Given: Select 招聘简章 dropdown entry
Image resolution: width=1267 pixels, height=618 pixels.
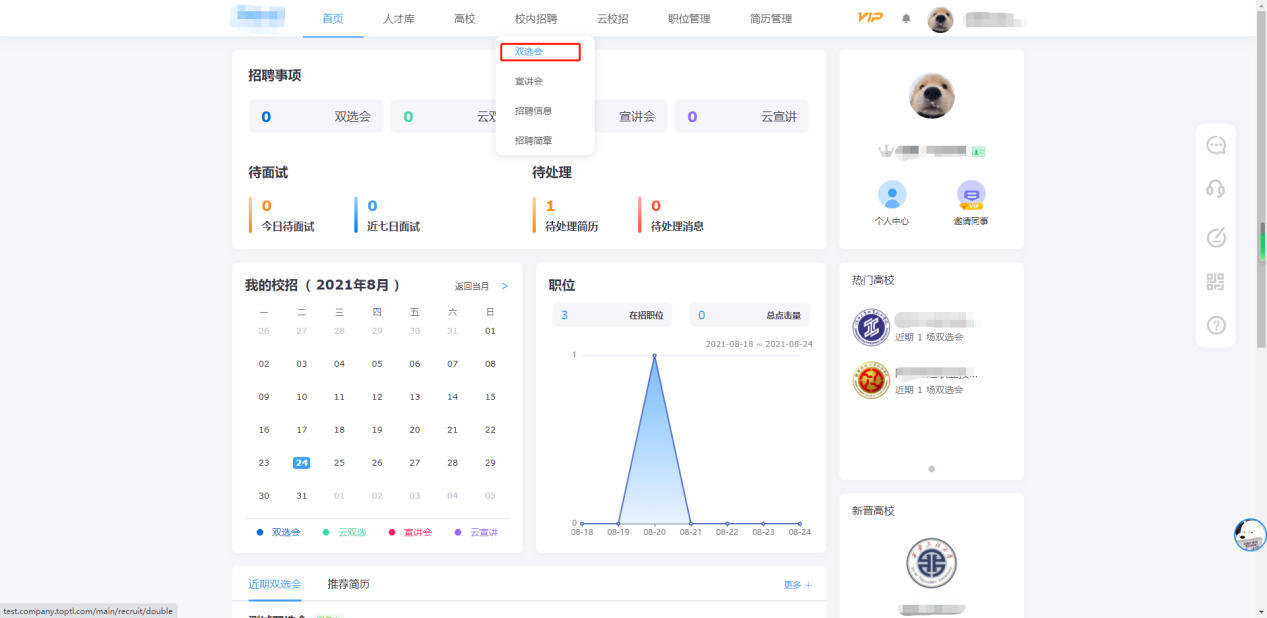Looking at the screenshot, I should (x=533, y=141).
